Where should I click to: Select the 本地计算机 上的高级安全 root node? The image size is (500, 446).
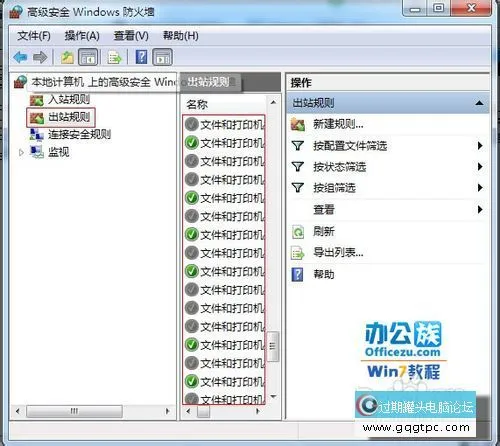coord(103,82)
